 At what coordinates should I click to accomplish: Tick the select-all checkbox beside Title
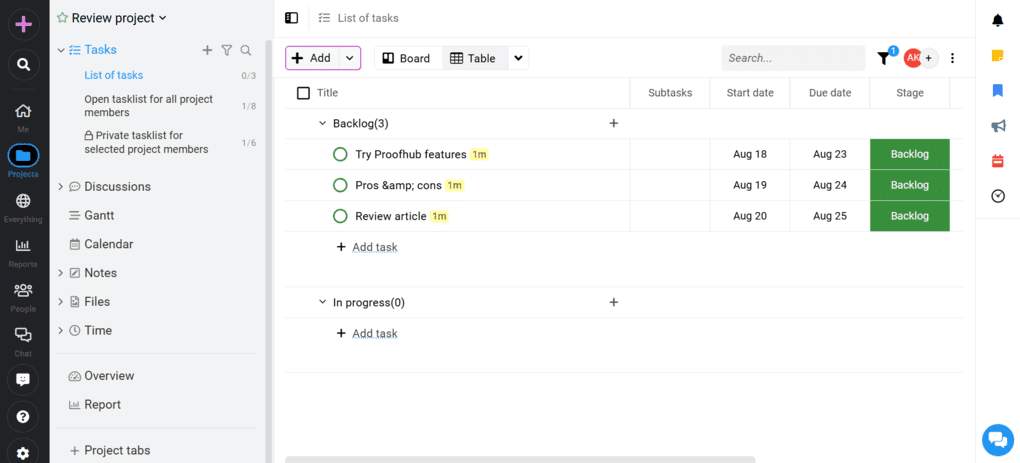point(303,93)
